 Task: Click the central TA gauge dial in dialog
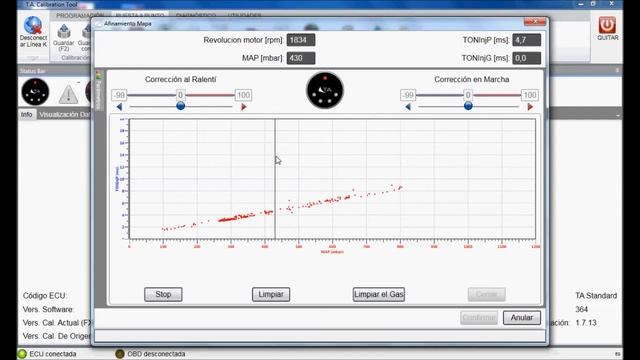[325, 91]
